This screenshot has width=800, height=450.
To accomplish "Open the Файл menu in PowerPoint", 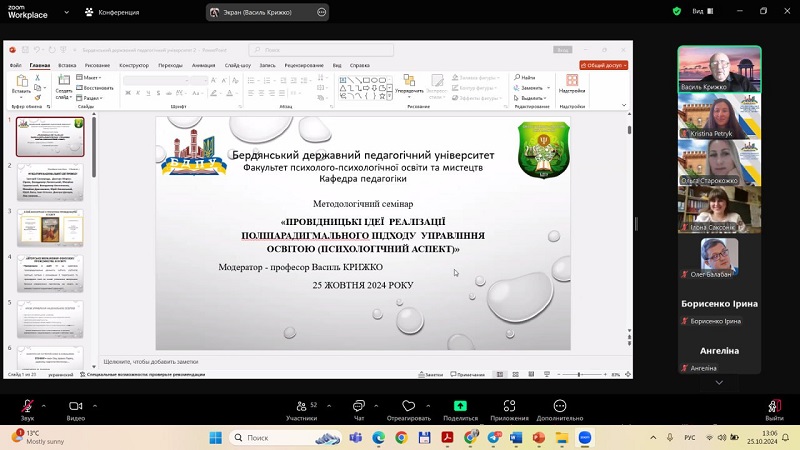I will click(x=16, y=65).
